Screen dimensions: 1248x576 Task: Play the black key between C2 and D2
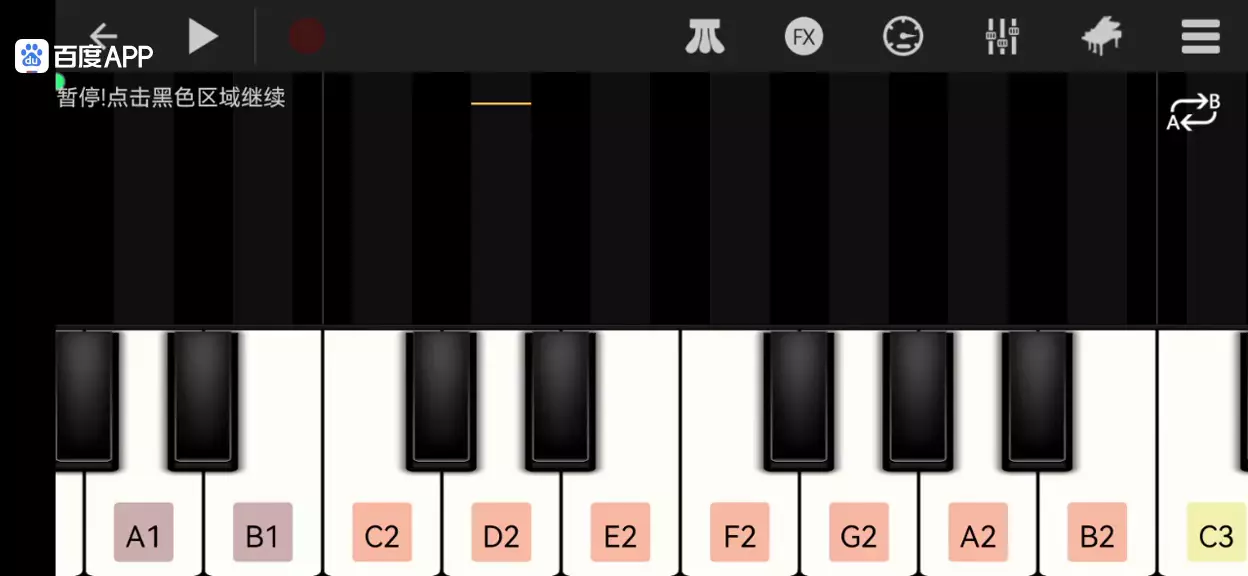[441, 400]
